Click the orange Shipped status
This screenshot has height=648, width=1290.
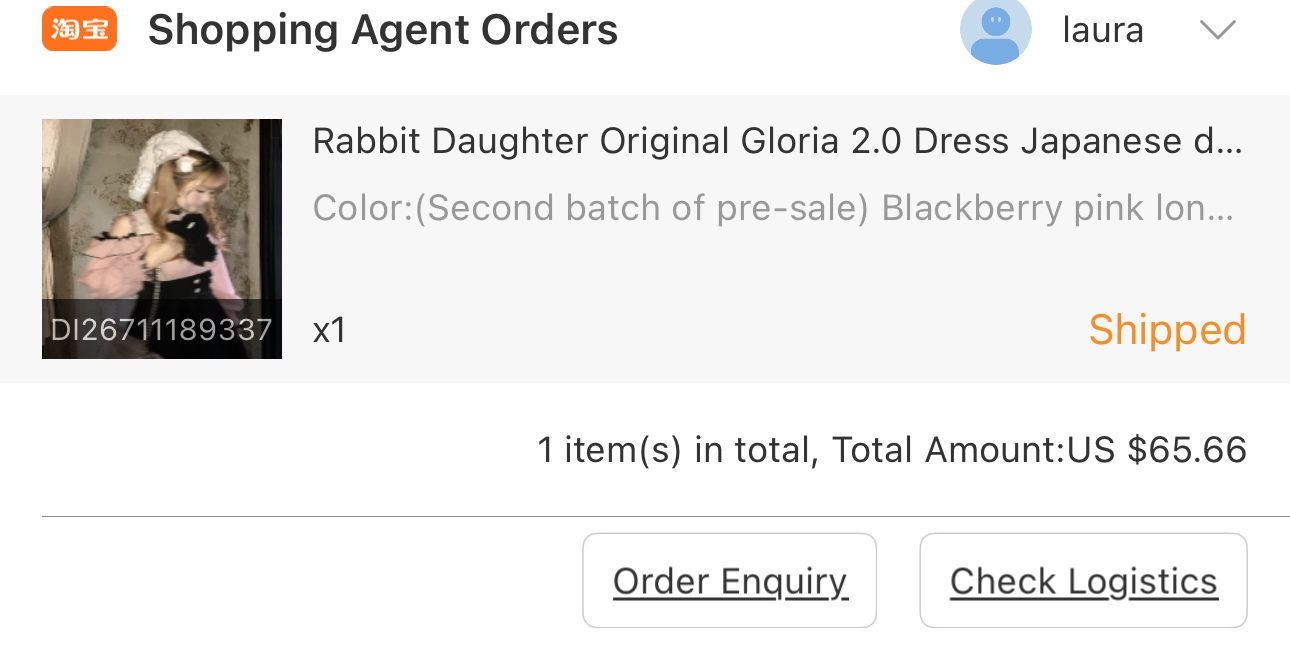pyautogui.click(x=1166, y=330)
